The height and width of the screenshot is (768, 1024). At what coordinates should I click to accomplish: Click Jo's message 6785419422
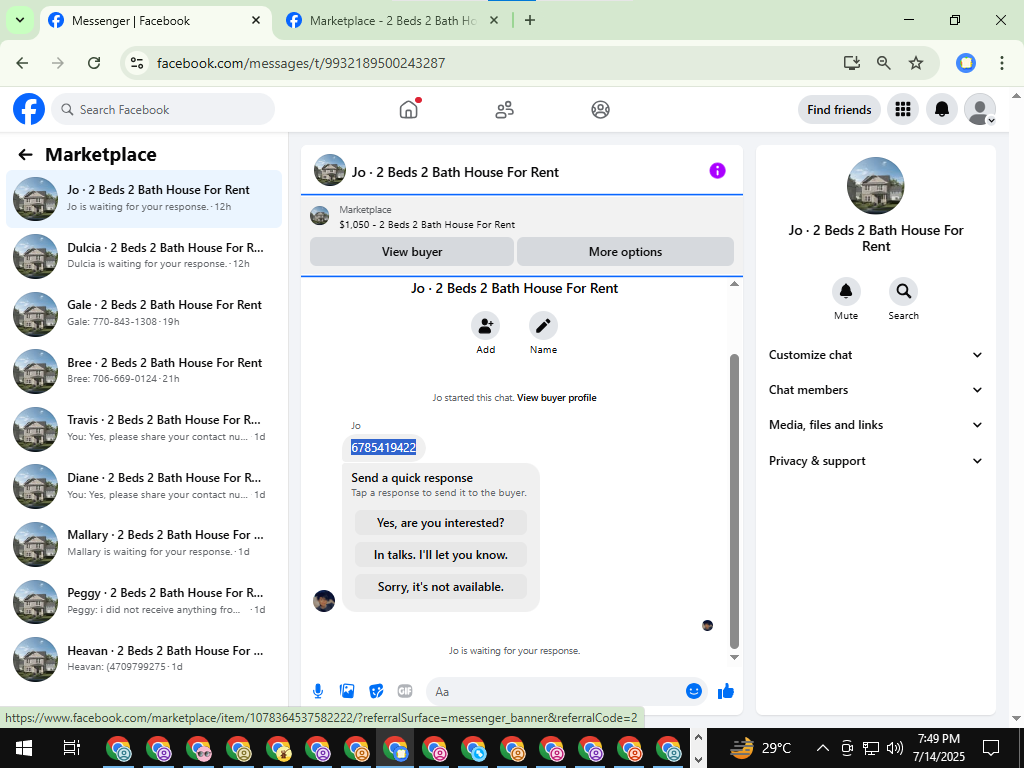383,447
